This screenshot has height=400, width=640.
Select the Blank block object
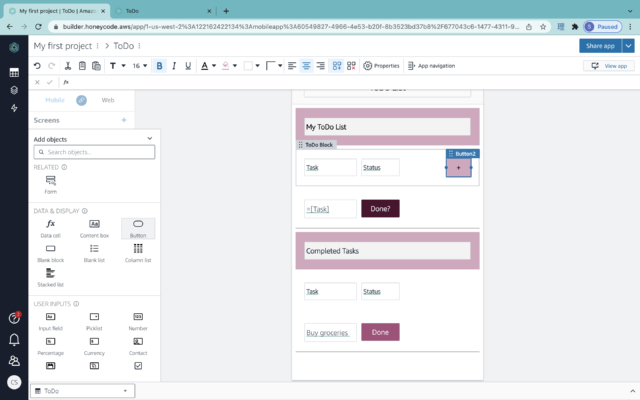coord(51,253)
